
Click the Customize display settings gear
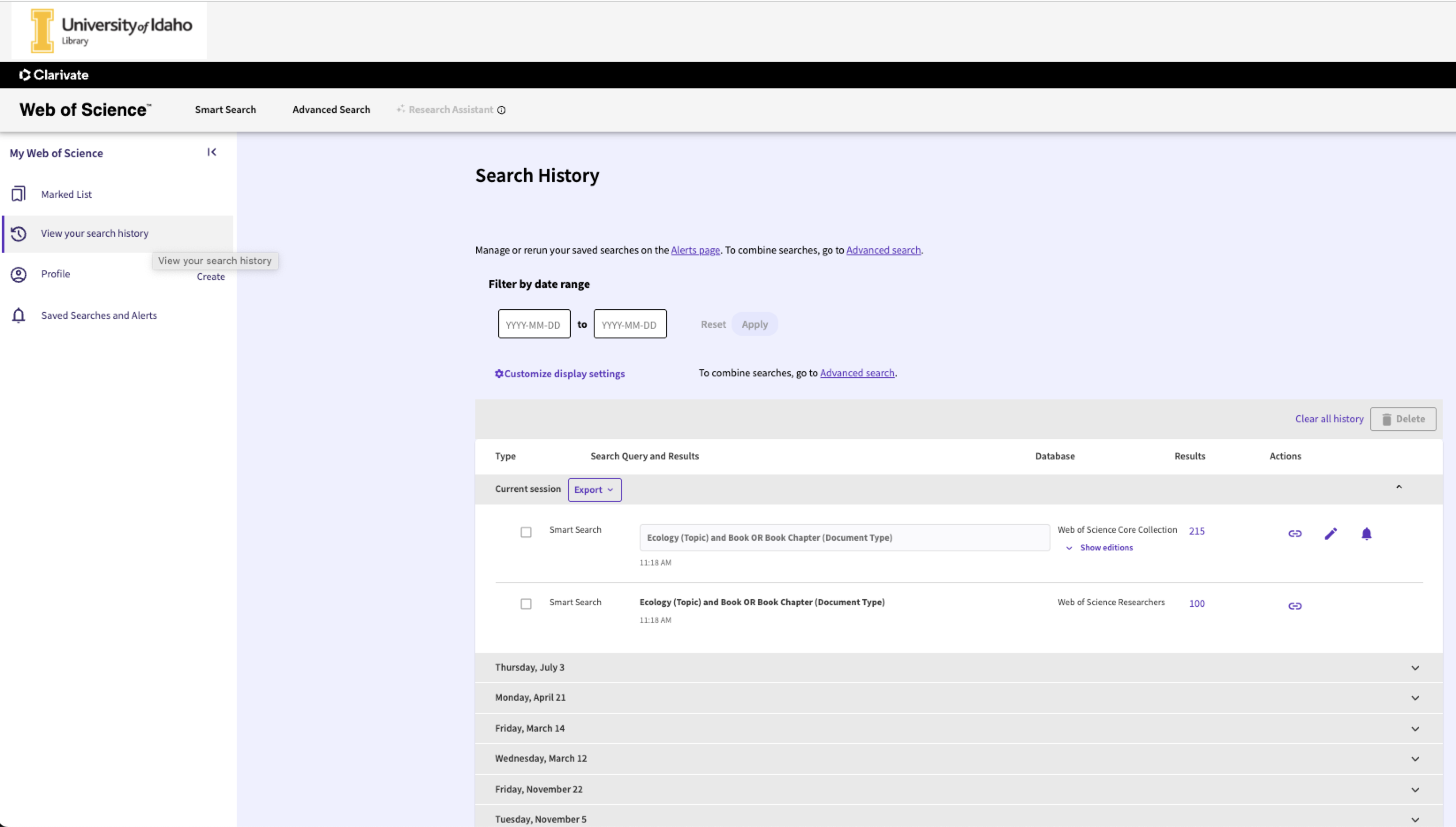point(499,374)
